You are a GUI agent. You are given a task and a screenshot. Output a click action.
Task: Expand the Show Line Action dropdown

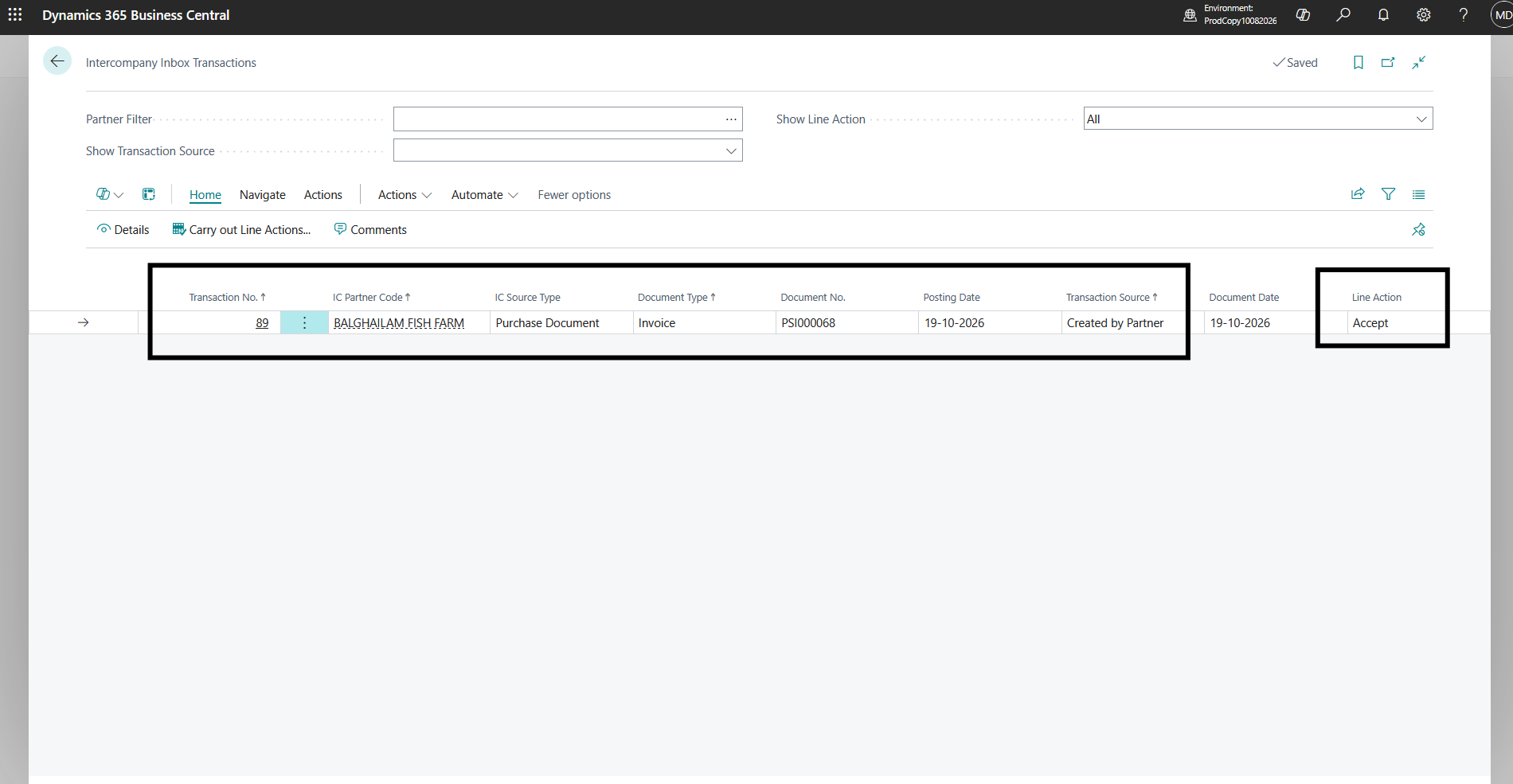(x=1421, y=119)
